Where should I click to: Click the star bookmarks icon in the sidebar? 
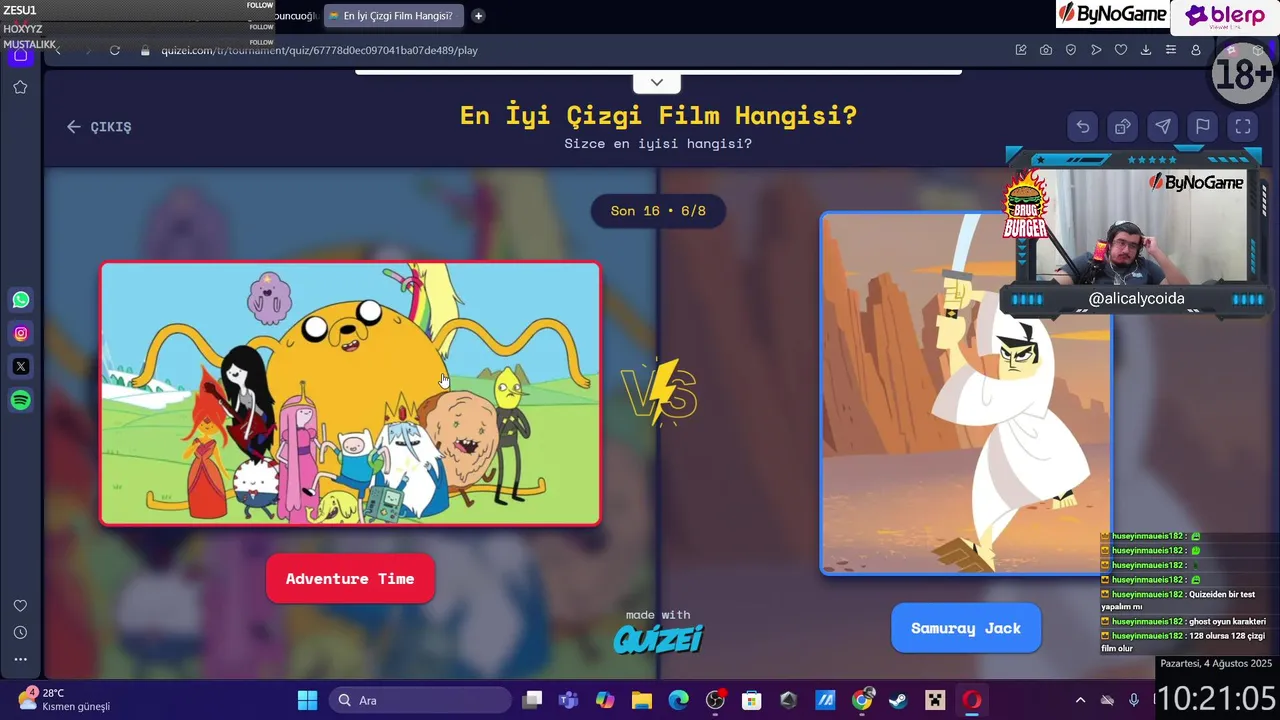point(20,88)
